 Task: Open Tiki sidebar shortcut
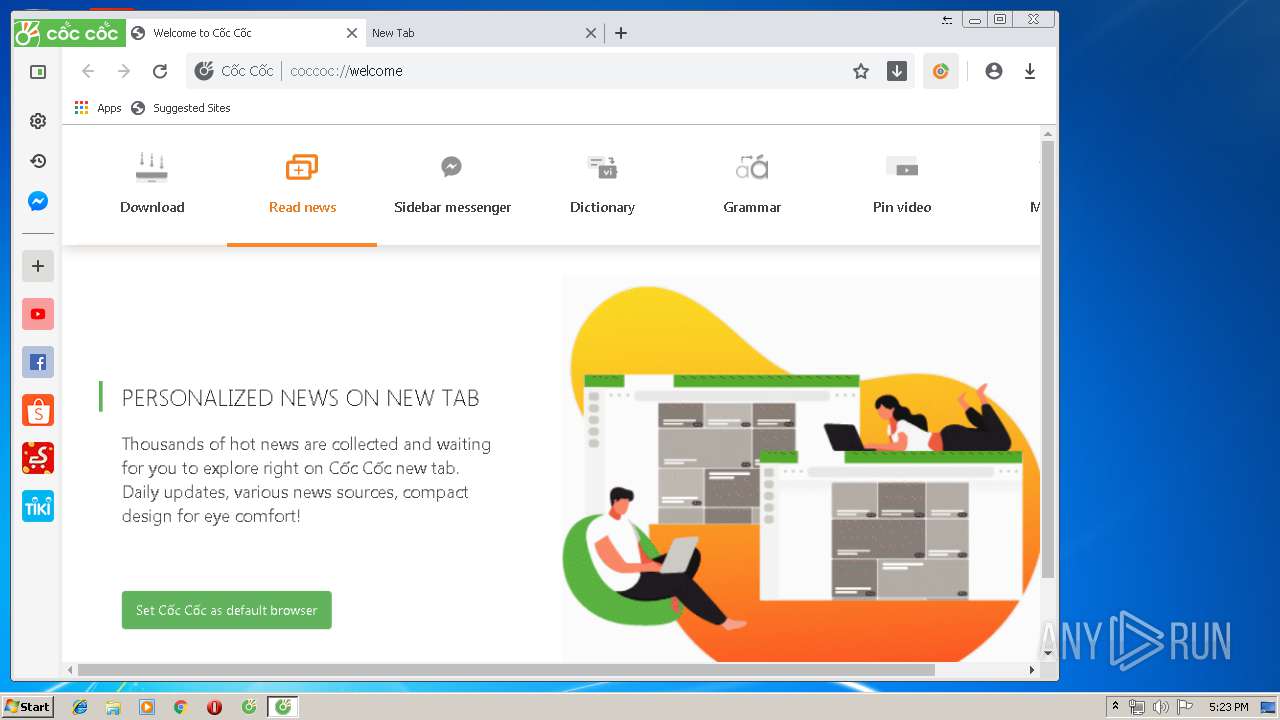(x=38, y=506)
